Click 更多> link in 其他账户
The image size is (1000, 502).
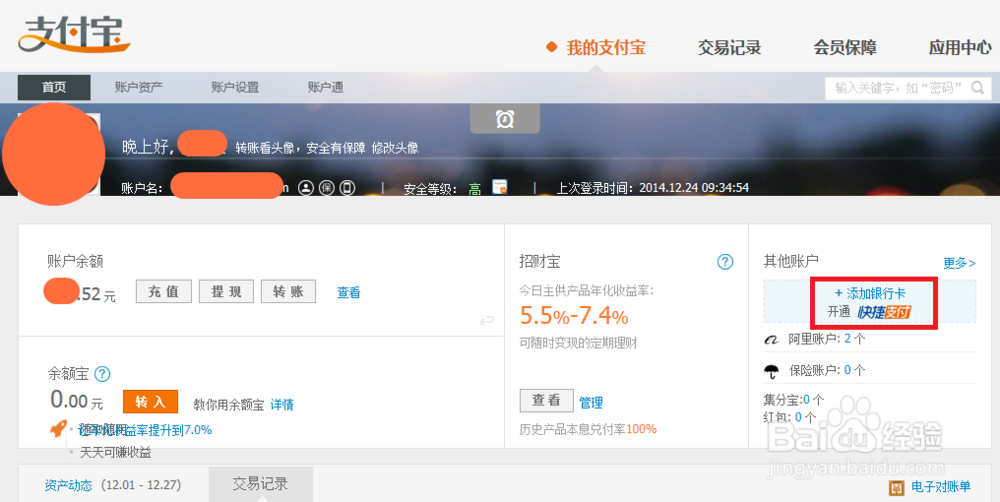click(960, 263)
